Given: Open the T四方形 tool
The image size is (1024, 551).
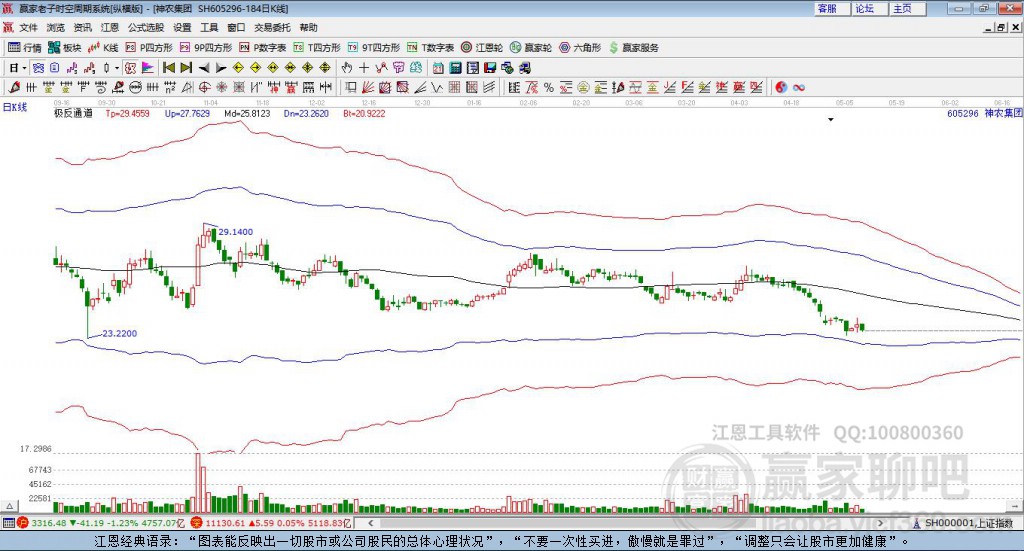Looking at the screenshot, I should point(317,48).
